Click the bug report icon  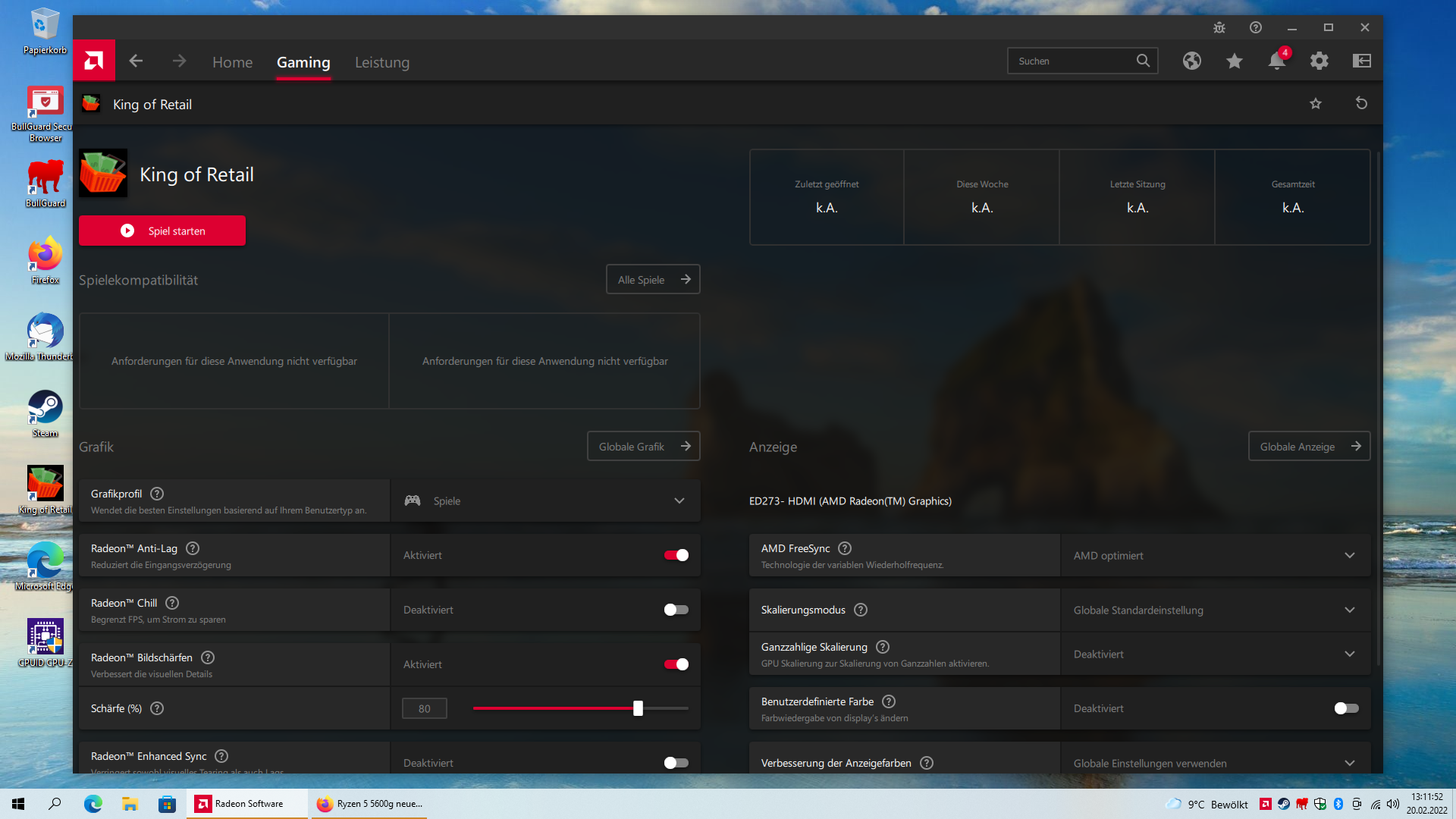(x=1219, y=28)
